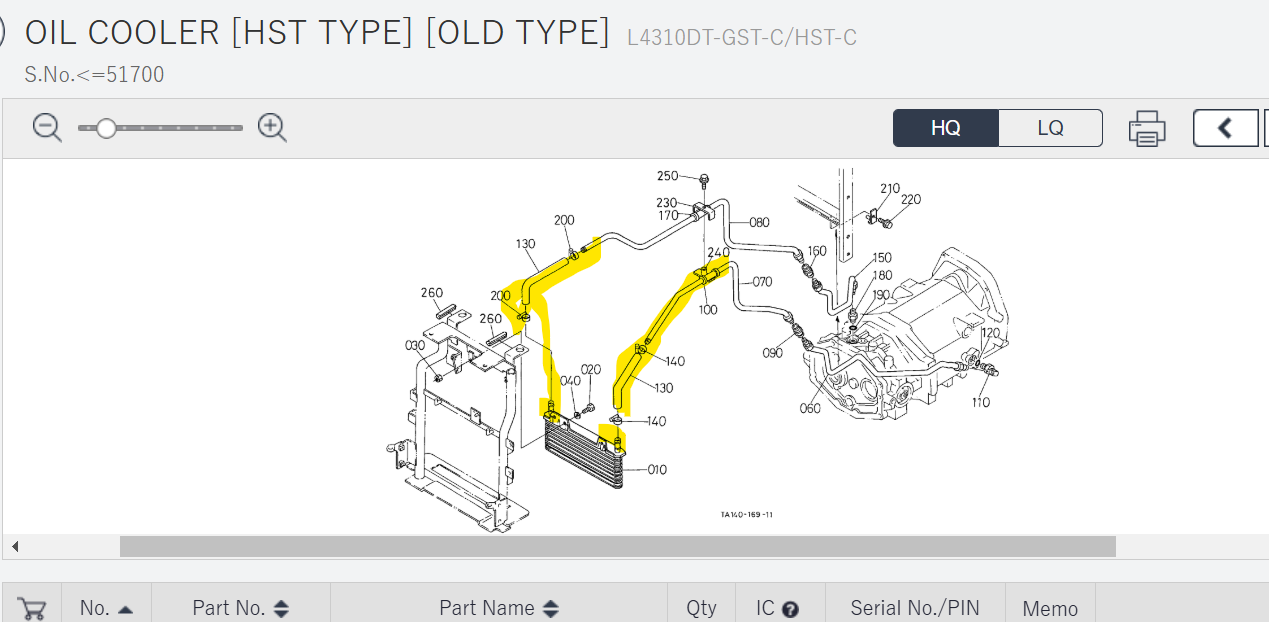Switch diagram to LQ quality
Viewport: 1269px width, 622px height.
tap(1050, 128)
